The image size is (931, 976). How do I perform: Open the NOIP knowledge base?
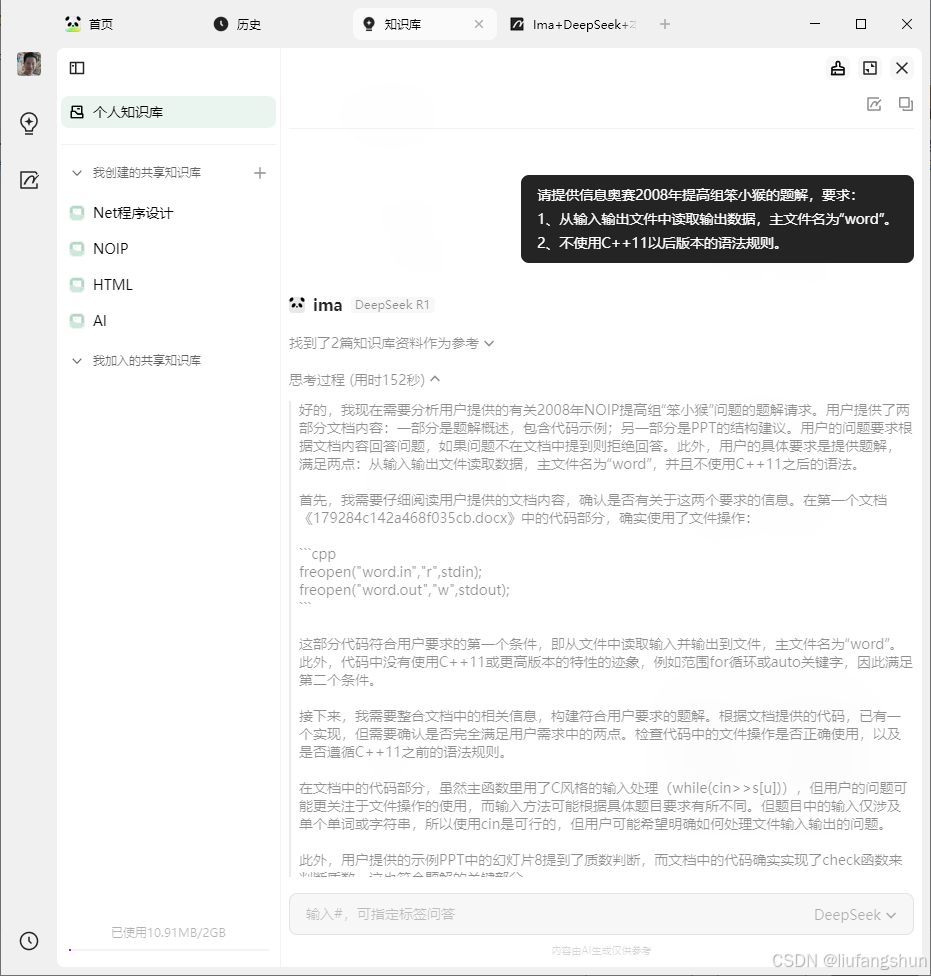(x=110, y=249)
